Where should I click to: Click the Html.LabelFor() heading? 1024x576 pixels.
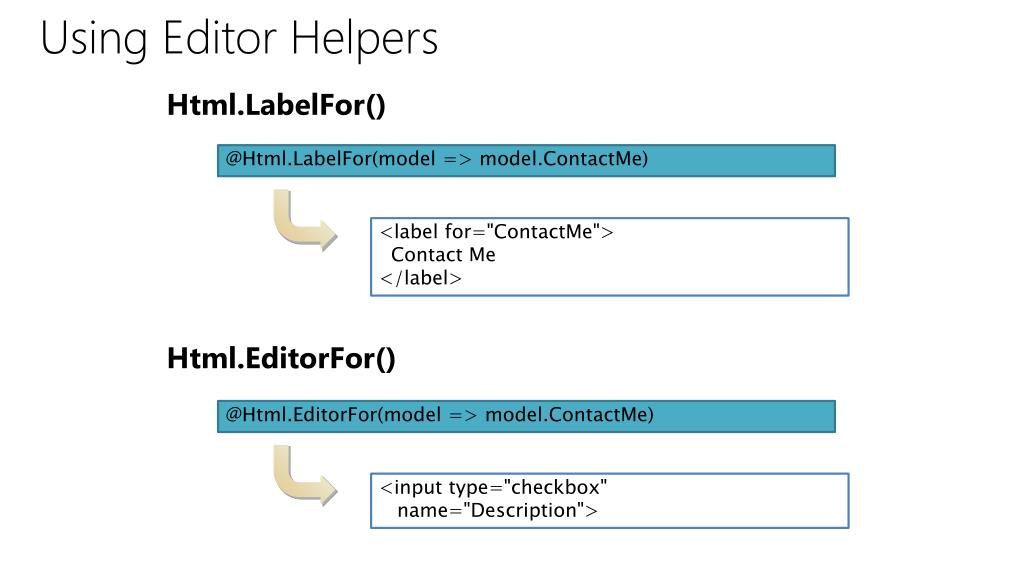276,105
